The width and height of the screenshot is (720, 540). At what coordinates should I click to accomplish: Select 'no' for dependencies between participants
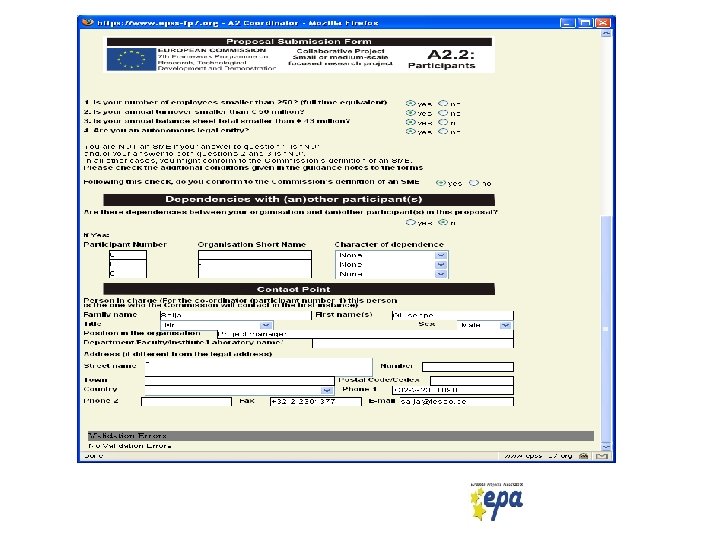coord(443,222)
